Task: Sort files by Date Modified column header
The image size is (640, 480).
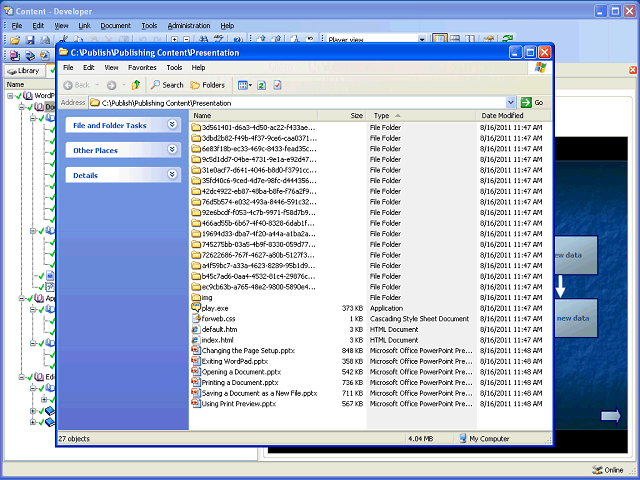Action: [513, 116]
